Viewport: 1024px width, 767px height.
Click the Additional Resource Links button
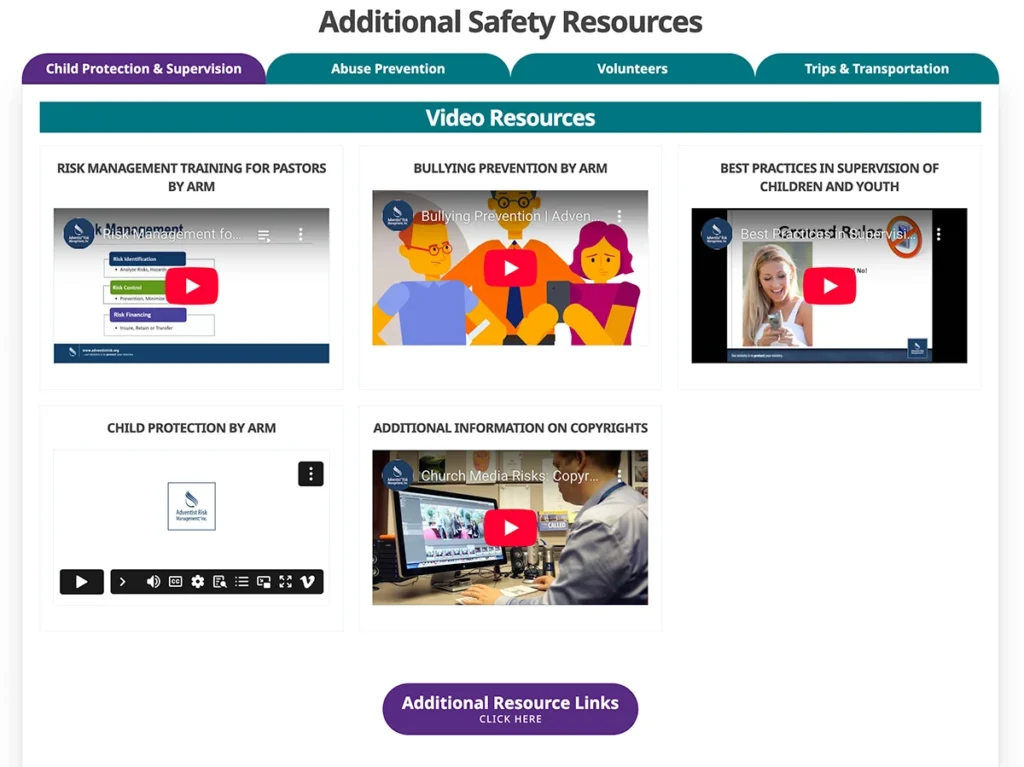pos(510,709)
